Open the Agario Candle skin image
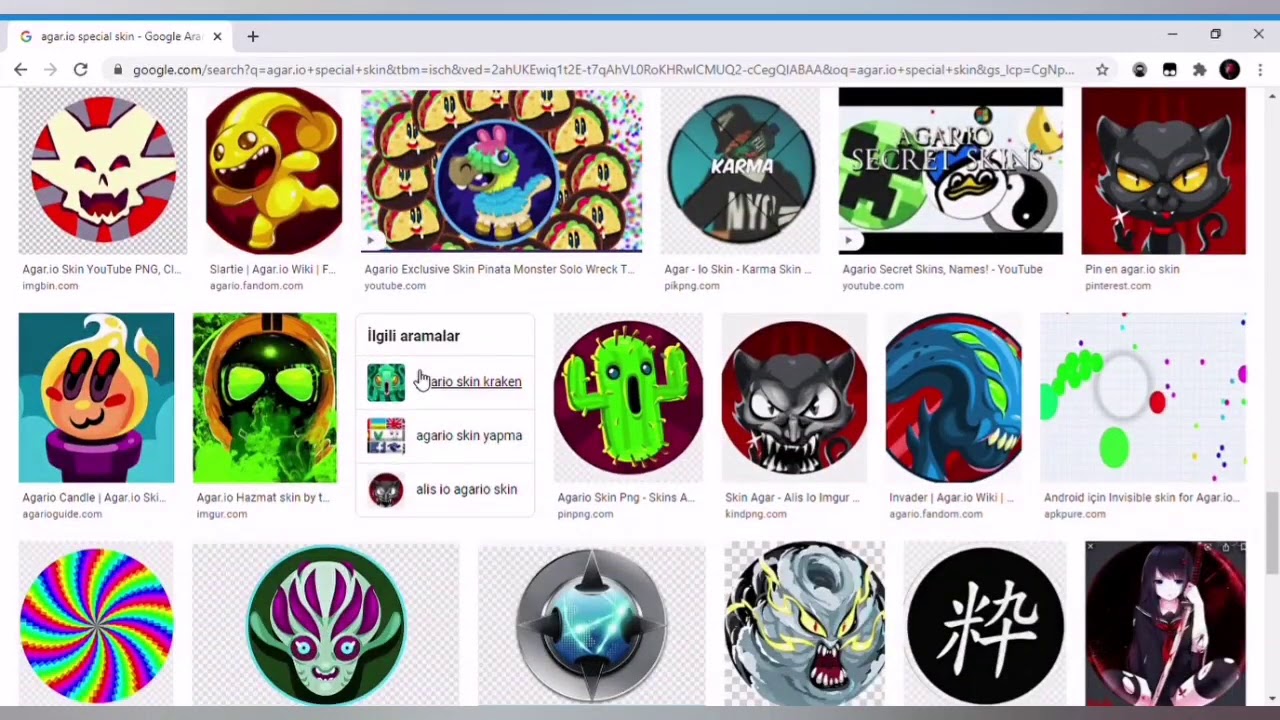 pos(96,398)
